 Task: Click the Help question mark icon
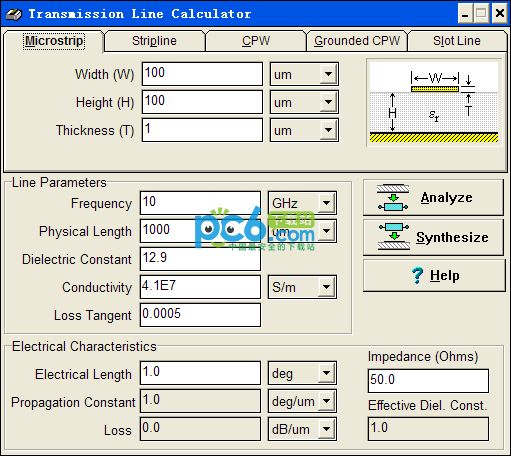[x=417, y=275]
